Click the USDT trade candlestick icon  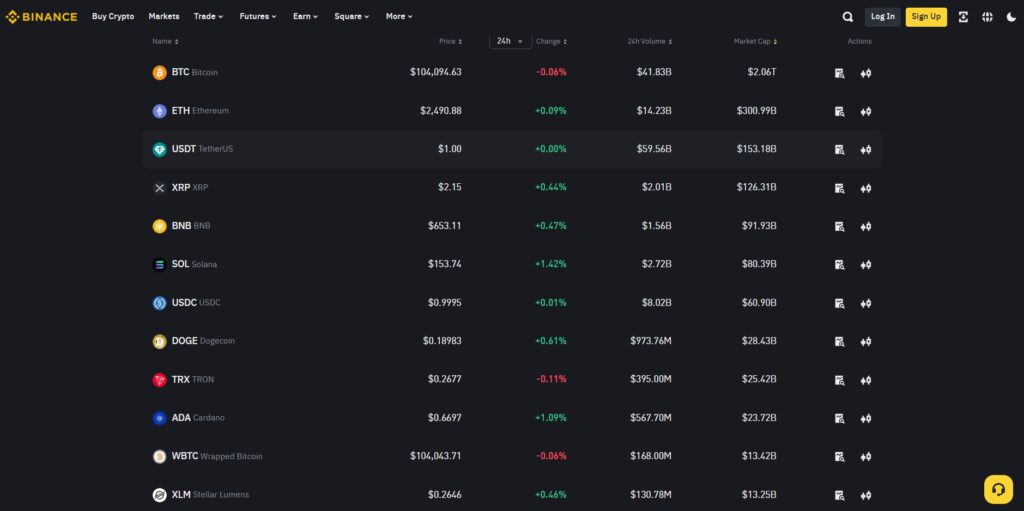(x=866, y=150)
